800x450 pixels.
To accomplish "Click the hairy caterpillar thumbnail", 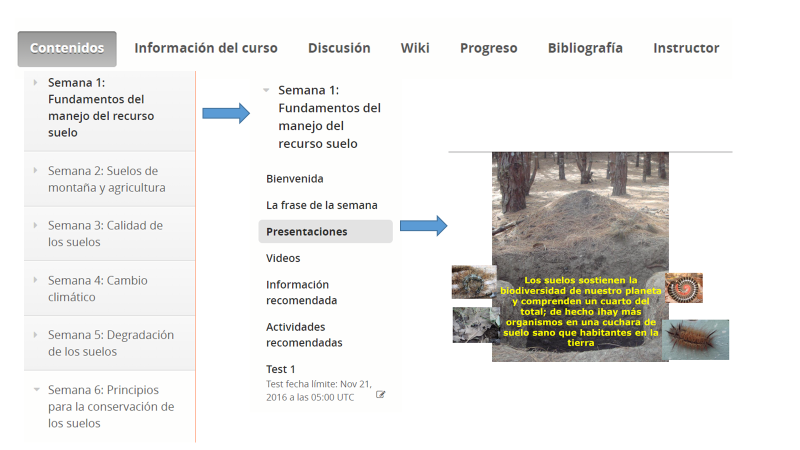I will pos(695,340).
